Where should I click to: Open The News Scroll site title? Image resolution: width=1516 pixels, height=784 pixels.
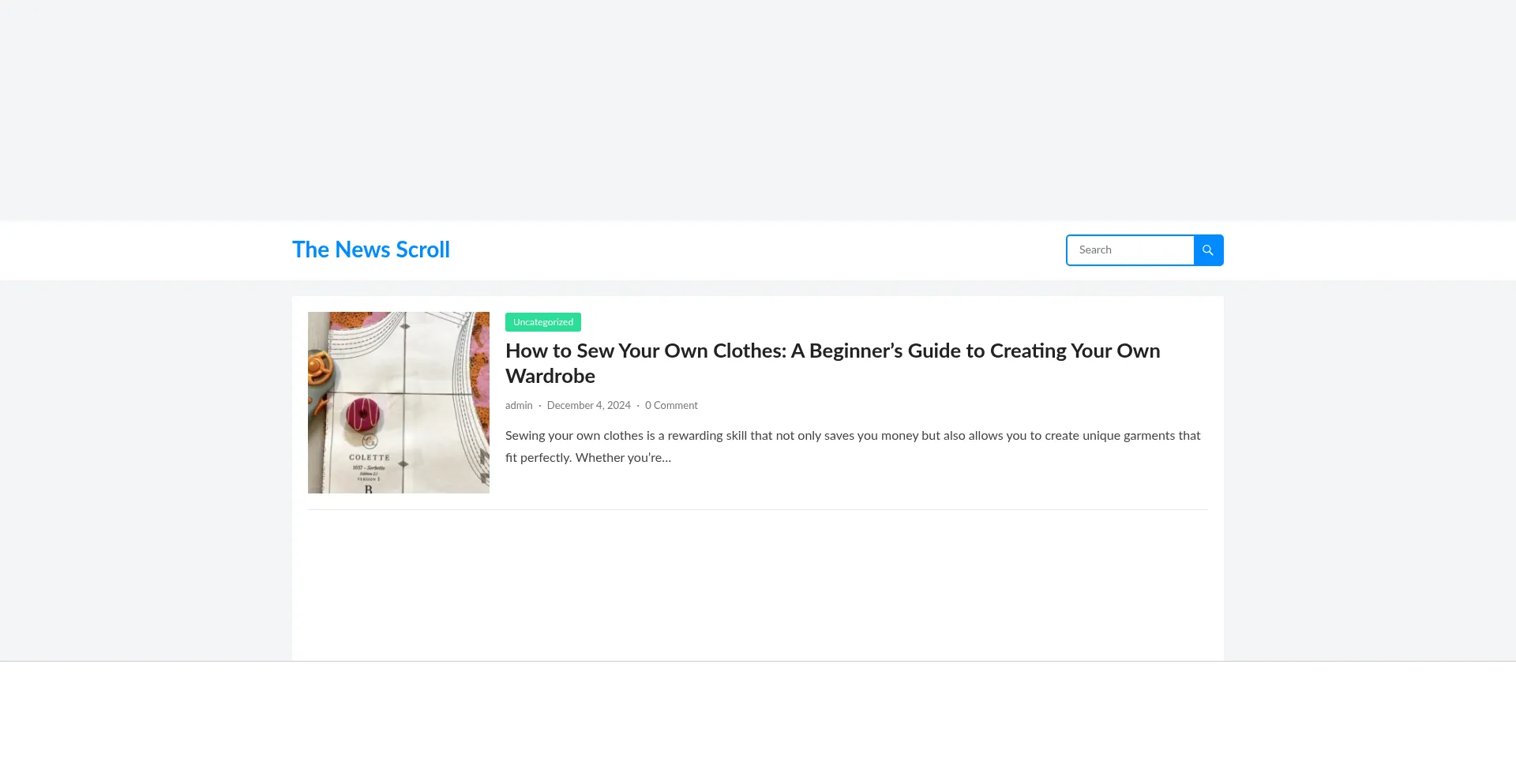(x=370, y=249)
